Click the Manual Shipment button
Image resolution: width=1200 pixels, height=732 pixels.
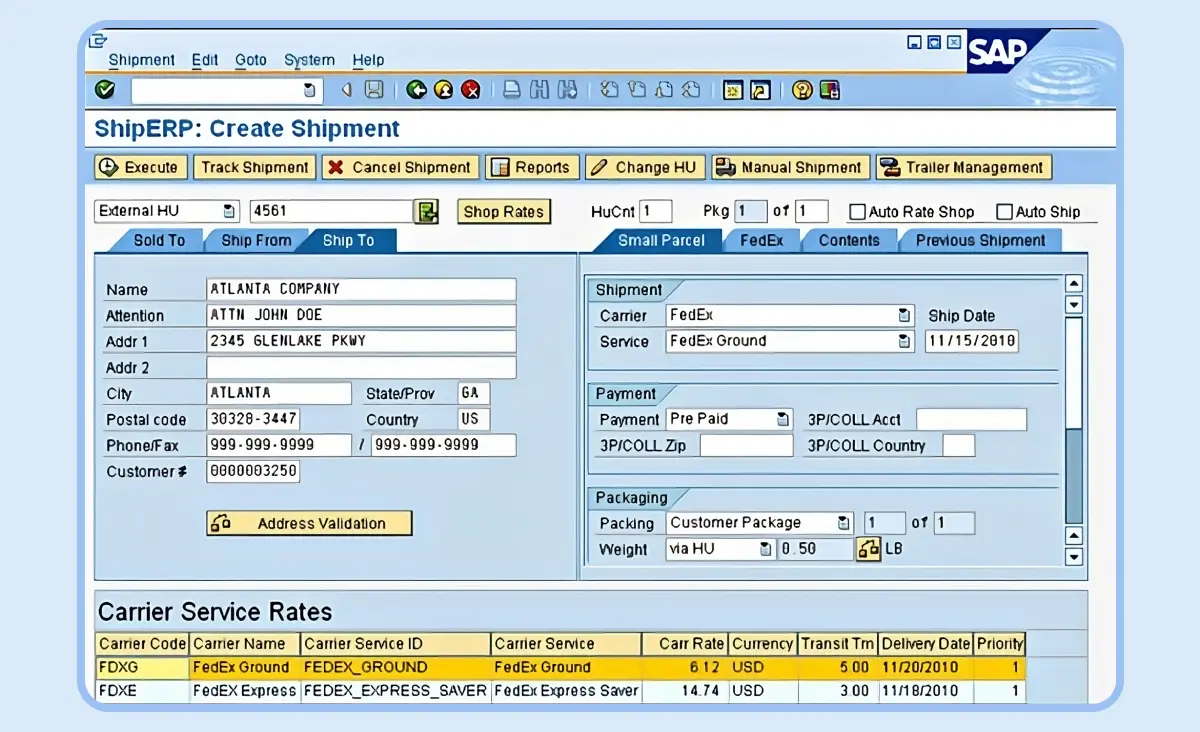click(x=790, y=167)
